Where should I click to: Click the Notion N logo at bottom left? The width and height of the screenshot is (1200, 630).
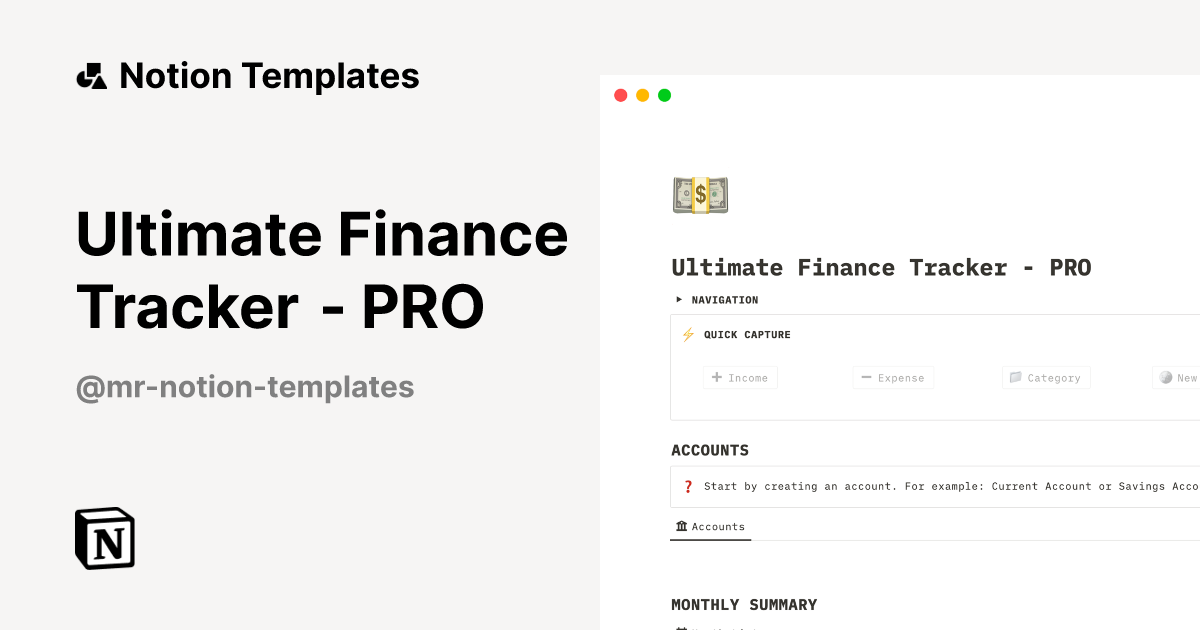pos(104,538)
